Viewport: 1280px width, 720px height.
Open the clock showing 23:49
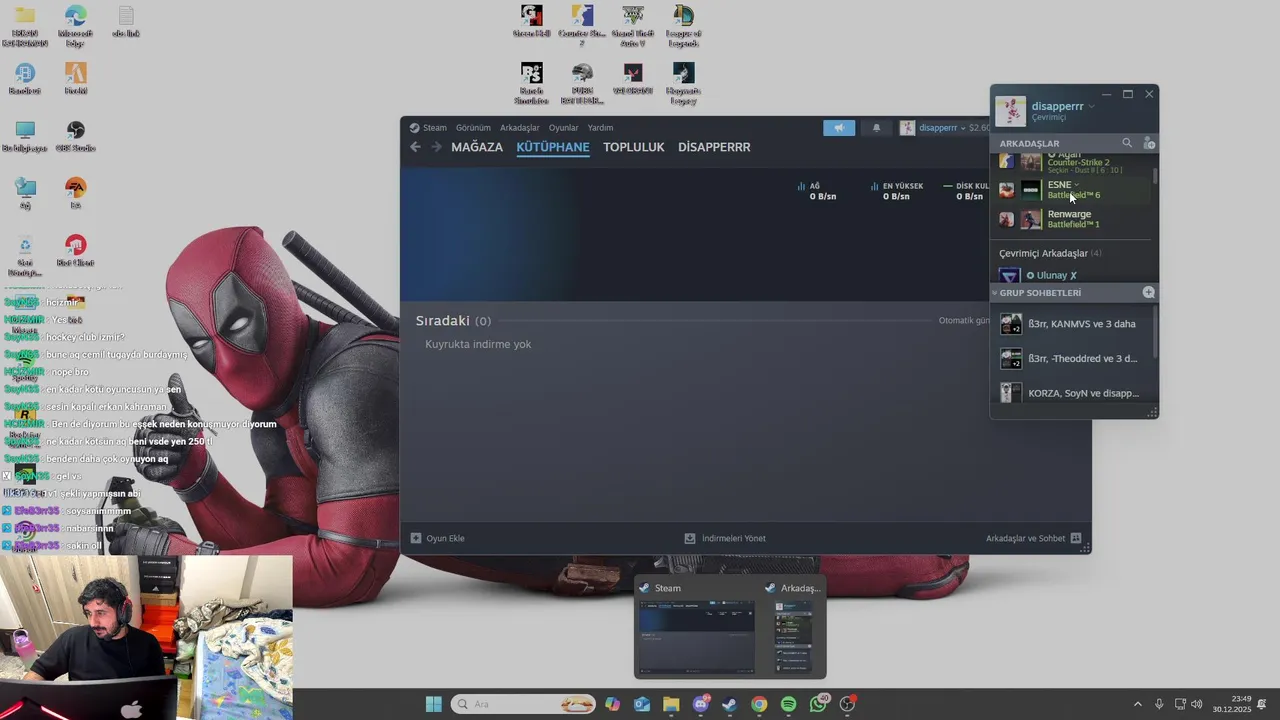coord(1232,704)
